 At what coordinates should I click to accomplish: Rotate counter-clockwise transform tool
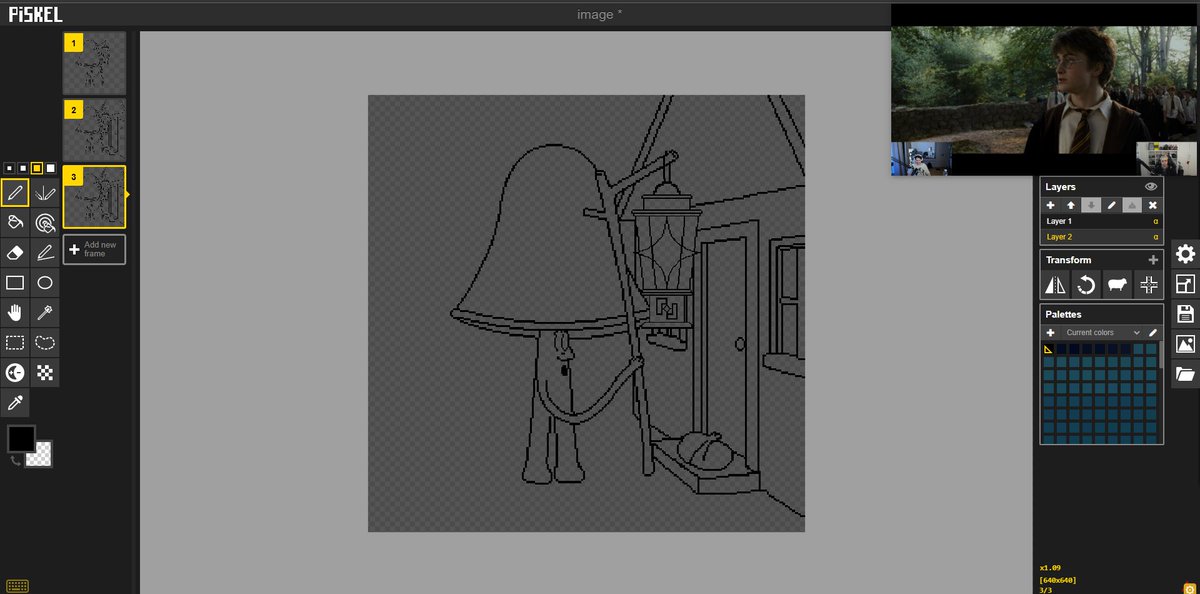(1086, 285)
